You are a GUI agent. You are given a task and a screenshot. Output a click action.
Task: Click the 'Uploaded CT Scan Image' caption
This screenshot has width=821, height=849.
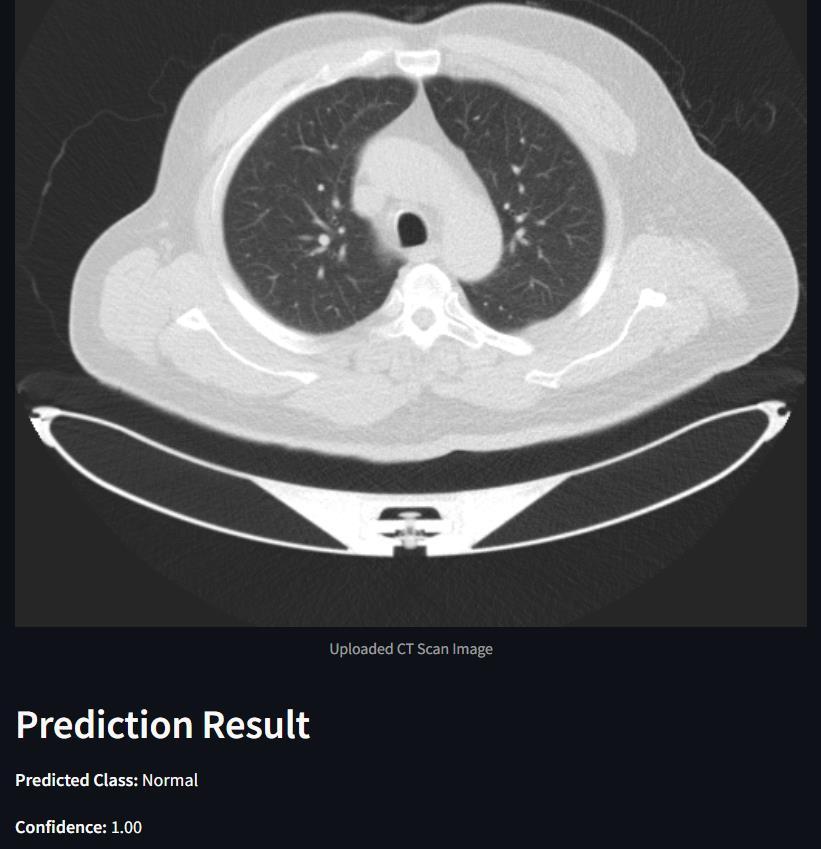(411, 649)
